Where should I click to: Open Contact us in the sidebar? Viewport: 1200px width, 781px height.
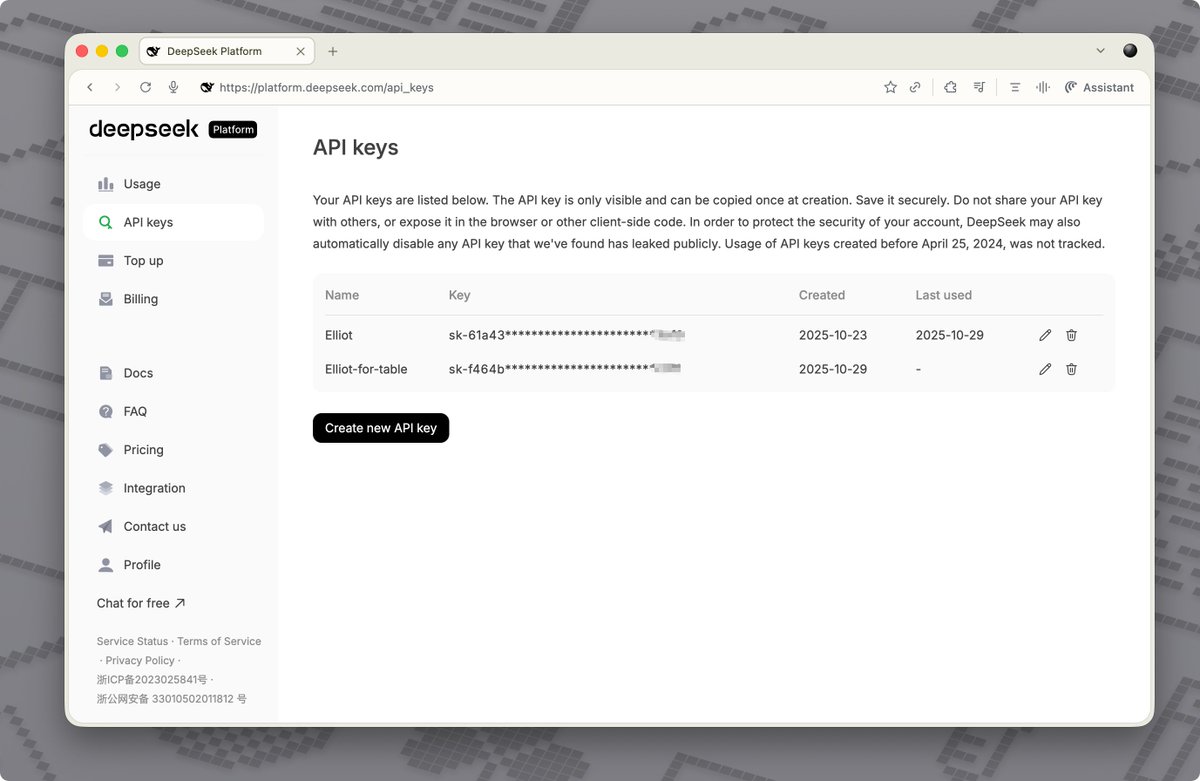point(173,526)
